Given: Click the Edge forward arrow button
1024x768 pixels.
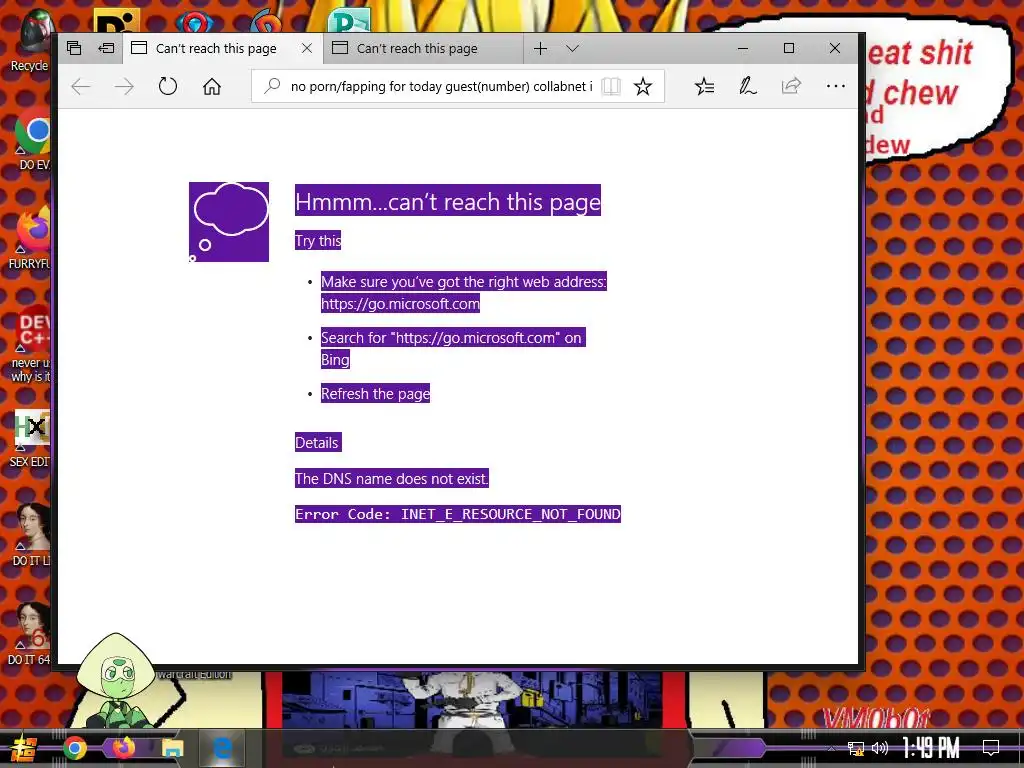Looking at the screenshot, I should click(x=124, y=86).
